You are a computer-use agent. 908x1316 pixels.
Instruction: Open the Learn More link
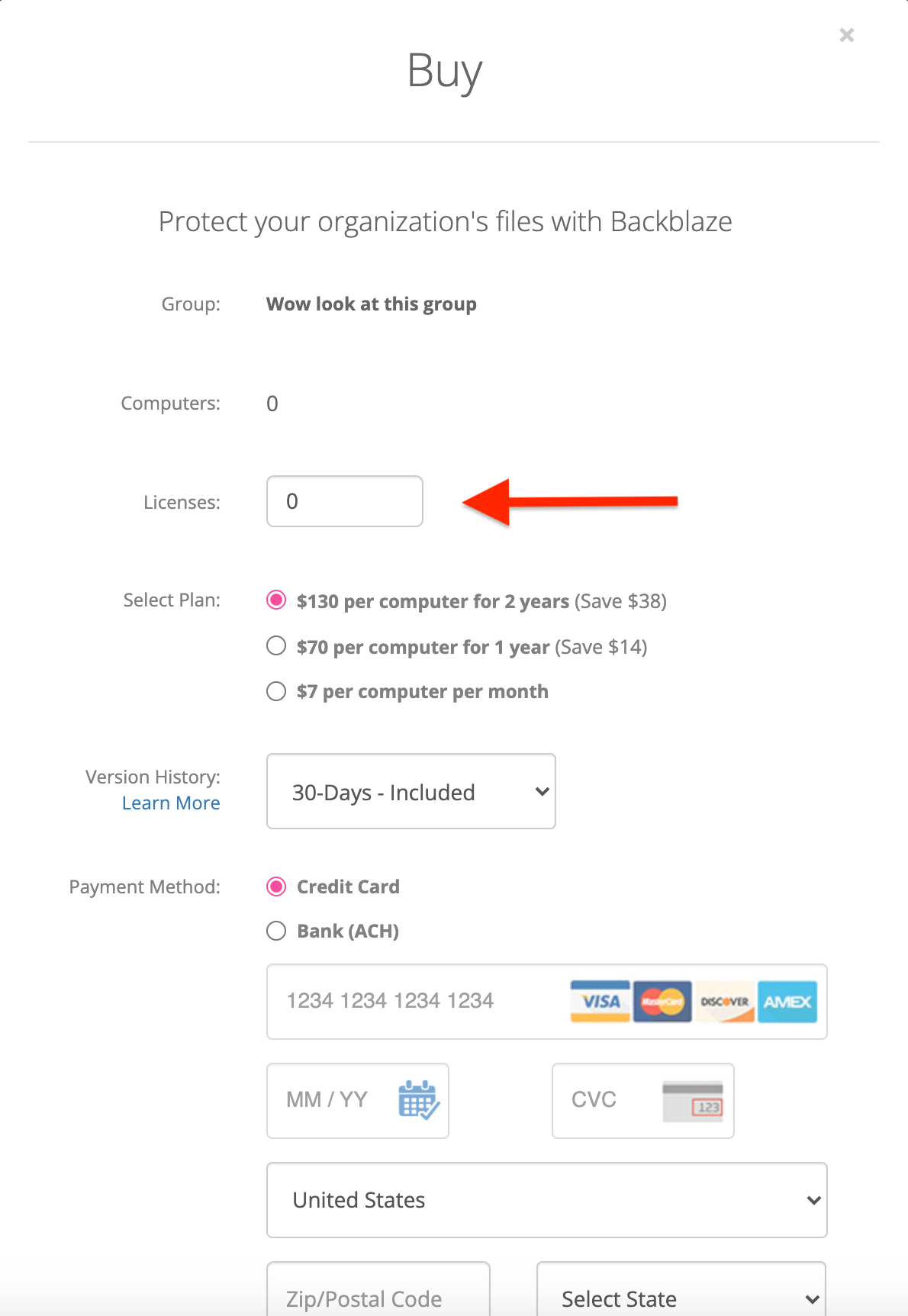(x=171, y=803)
